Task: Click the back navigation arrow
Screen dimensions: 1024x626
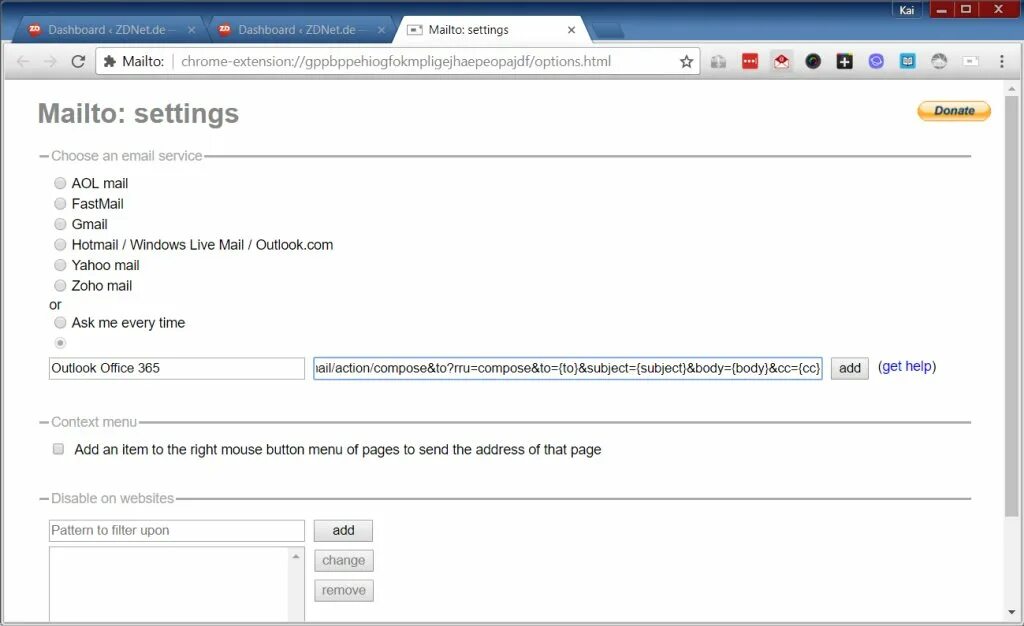Action: [23, 61]
